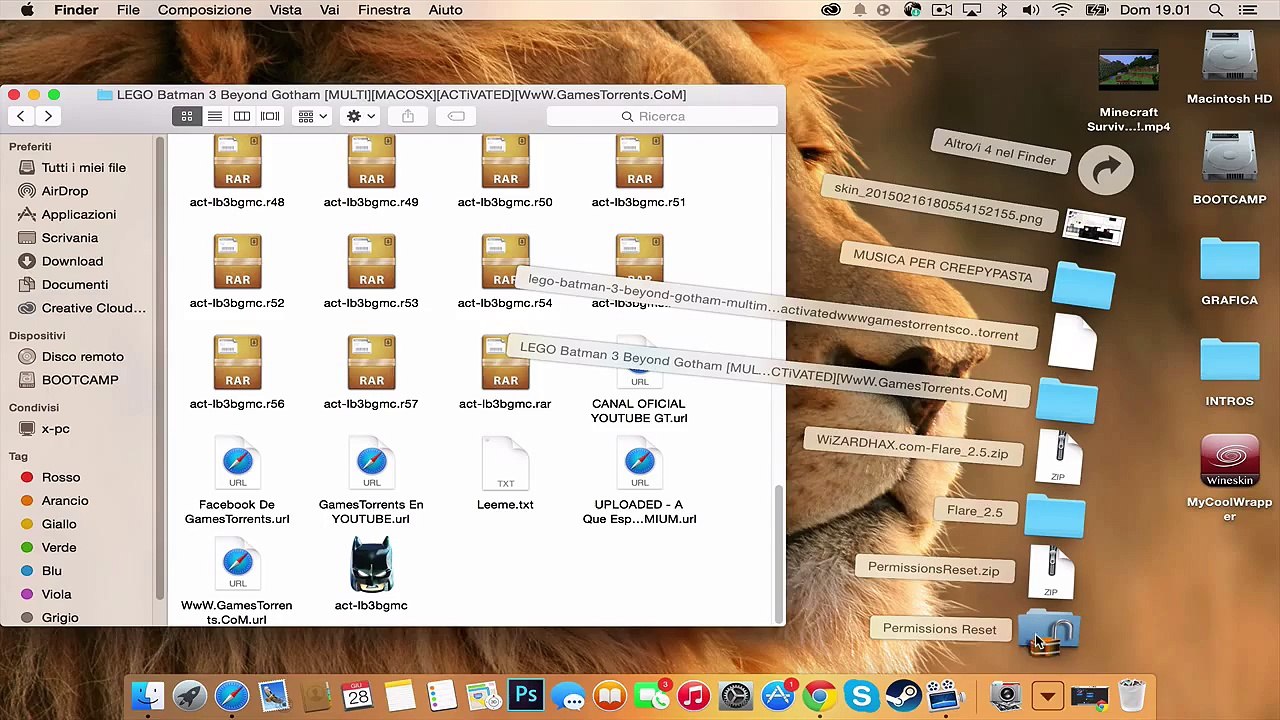Open Photoshop from the Dock

[526, 695]
